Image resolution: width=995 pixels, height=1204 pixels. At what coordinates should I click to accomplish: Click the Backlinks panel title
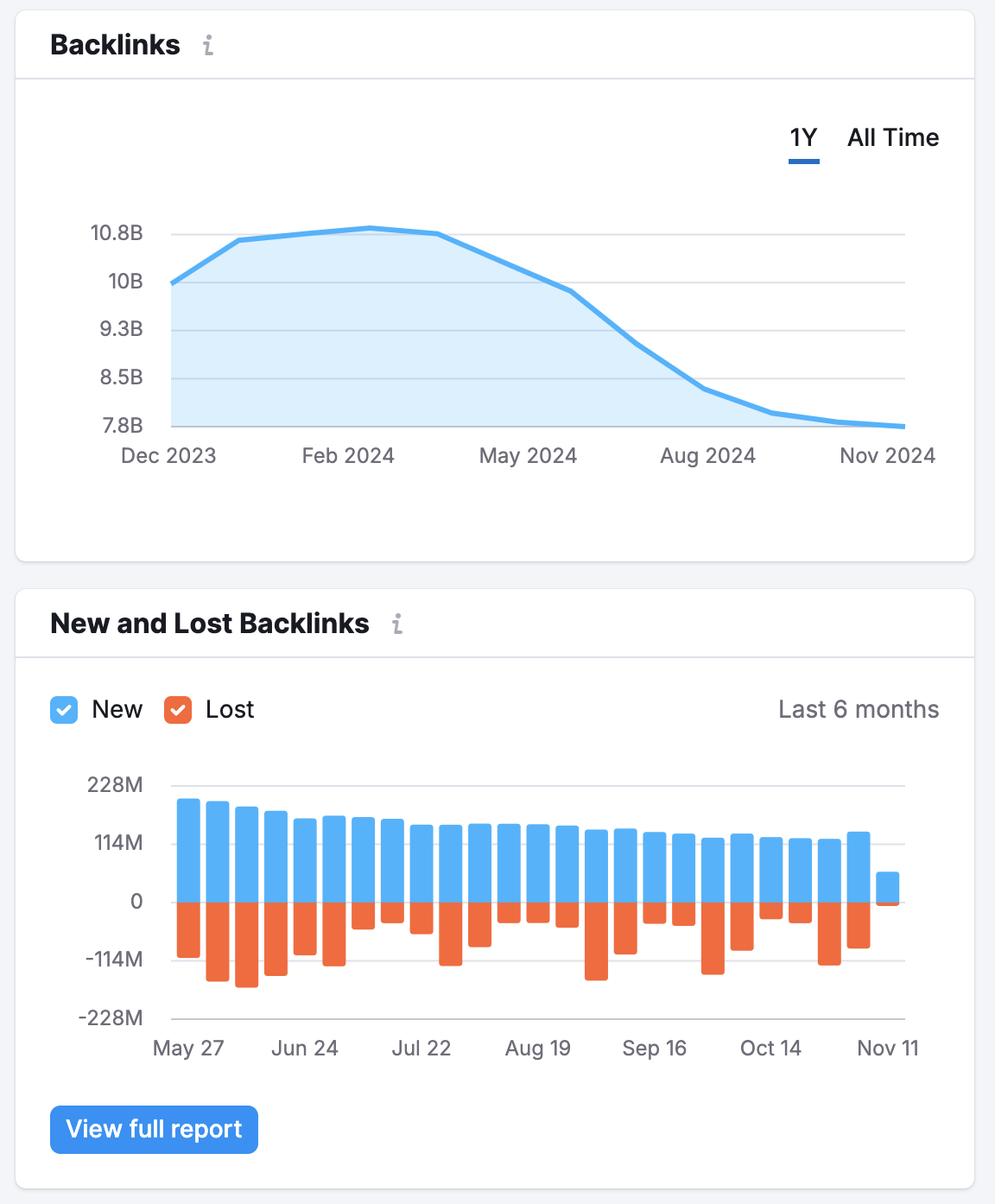pyautogui.click(x=115, y=45)
